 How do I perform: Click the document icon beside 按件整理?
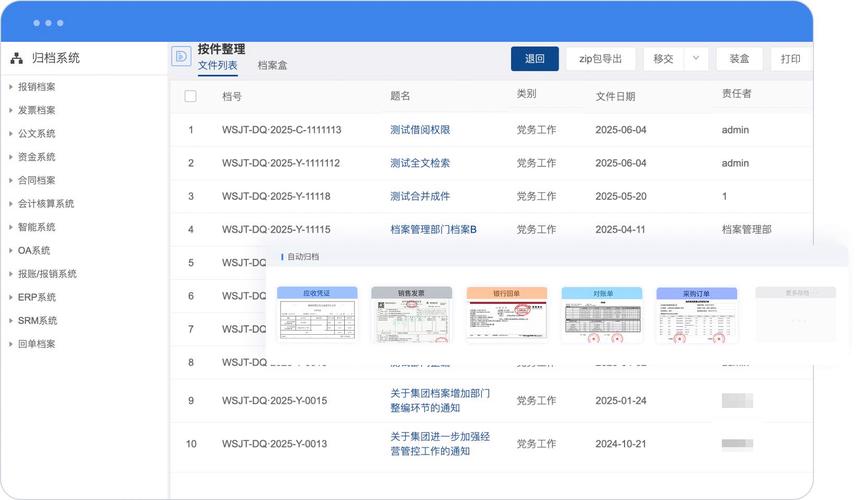tap(181, 56)
